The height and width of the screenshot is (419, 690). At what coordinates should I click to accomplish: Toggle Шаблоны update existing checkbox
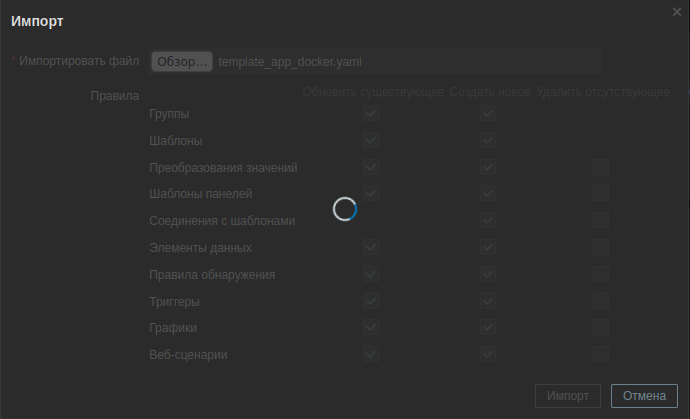[x=371, y=140]
